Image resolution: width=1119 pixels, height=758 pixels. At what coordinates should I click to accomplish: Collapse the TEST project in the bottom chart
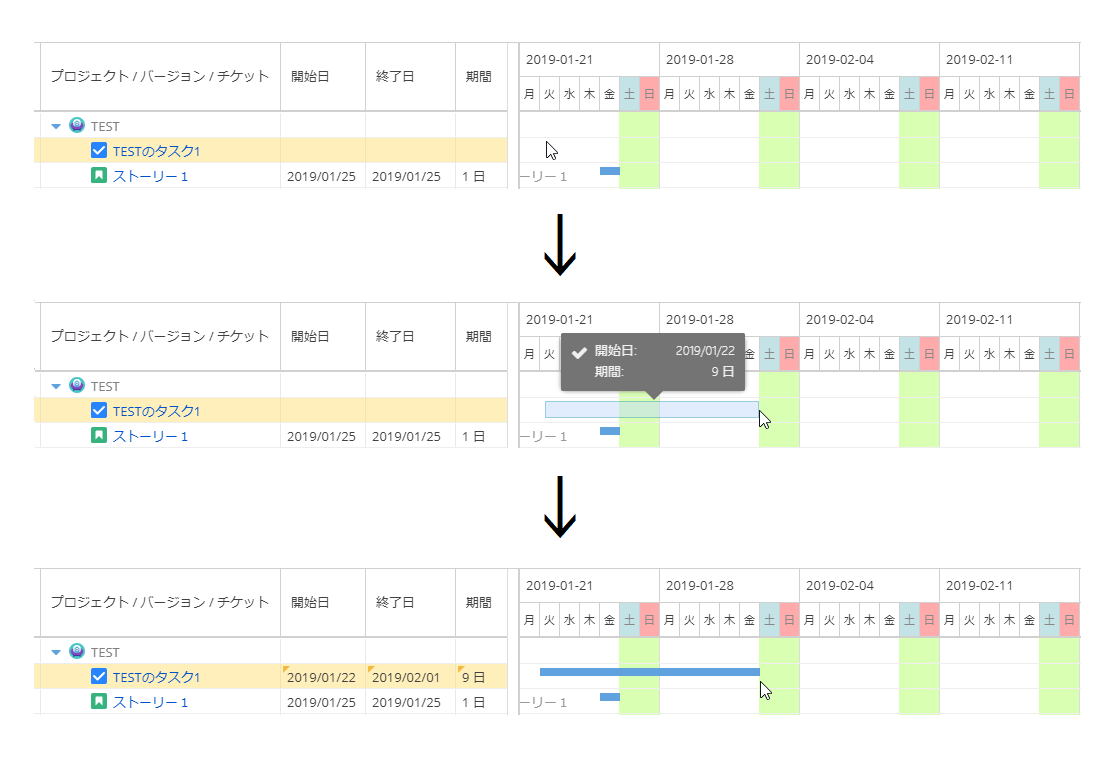[x=56, y=652]
